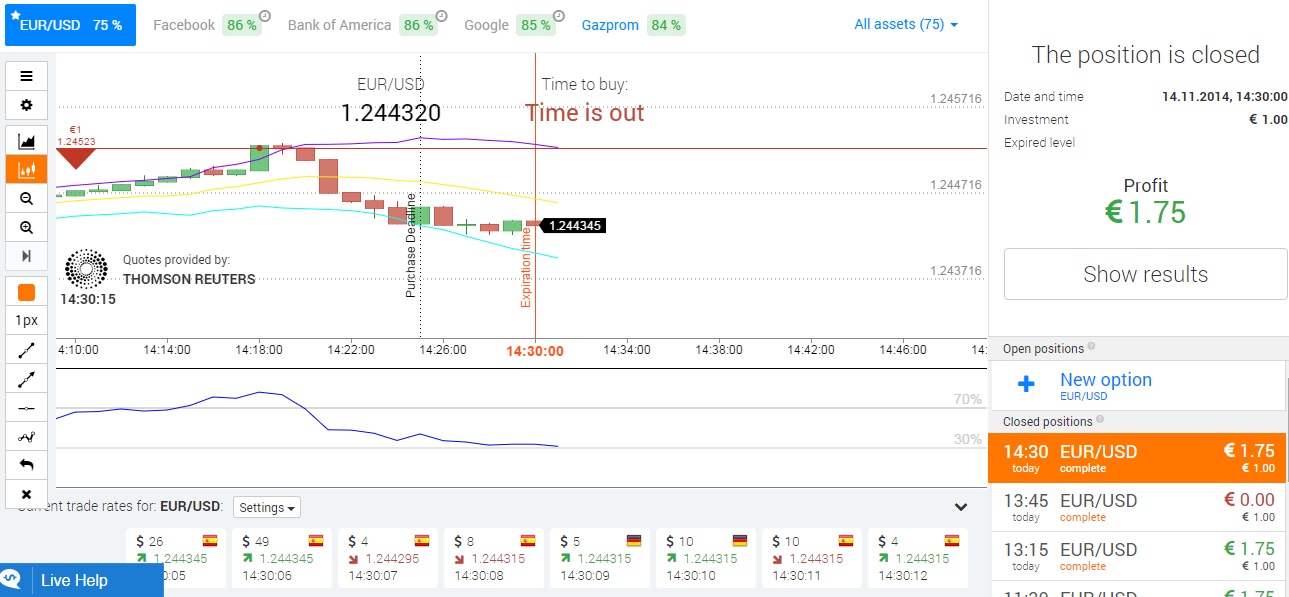Click the Time is out message
The image size is (1289, 597).
(x=585, y=113)
